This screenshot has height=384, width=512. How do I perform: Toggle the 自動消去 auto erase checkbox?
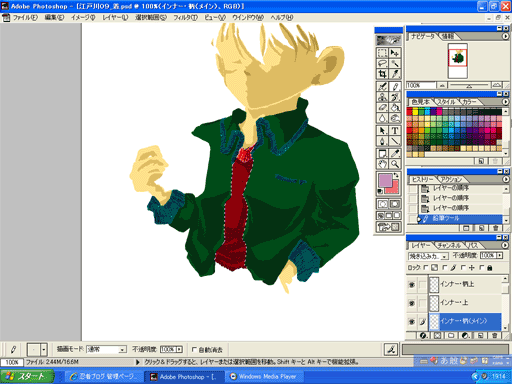194,349
